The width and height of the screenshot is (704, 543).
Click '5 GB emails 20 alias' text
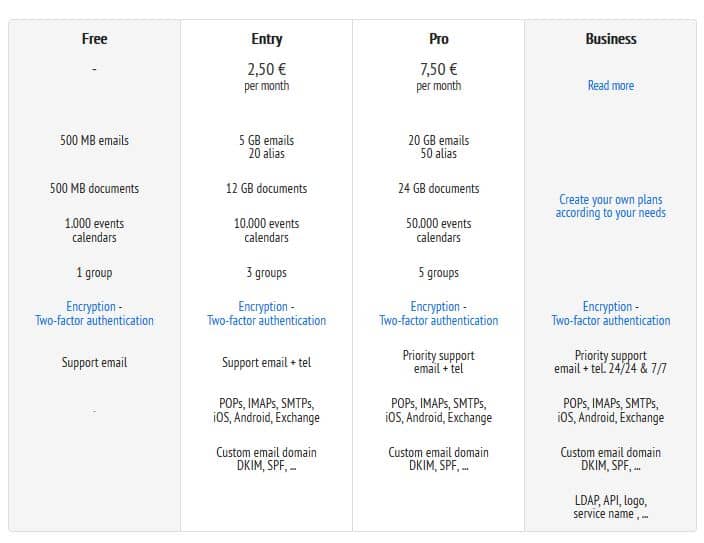coord(266,147)
